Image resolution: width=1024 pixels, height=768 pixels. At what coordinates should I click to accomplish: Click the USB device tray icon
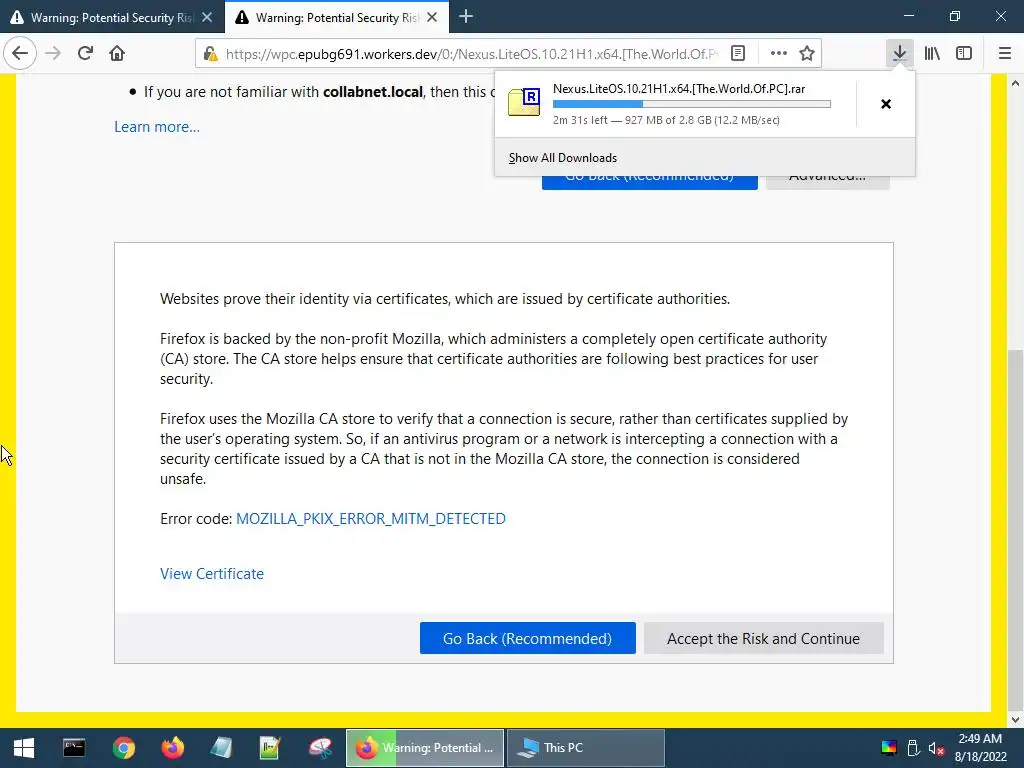click(x=914, y=748)
